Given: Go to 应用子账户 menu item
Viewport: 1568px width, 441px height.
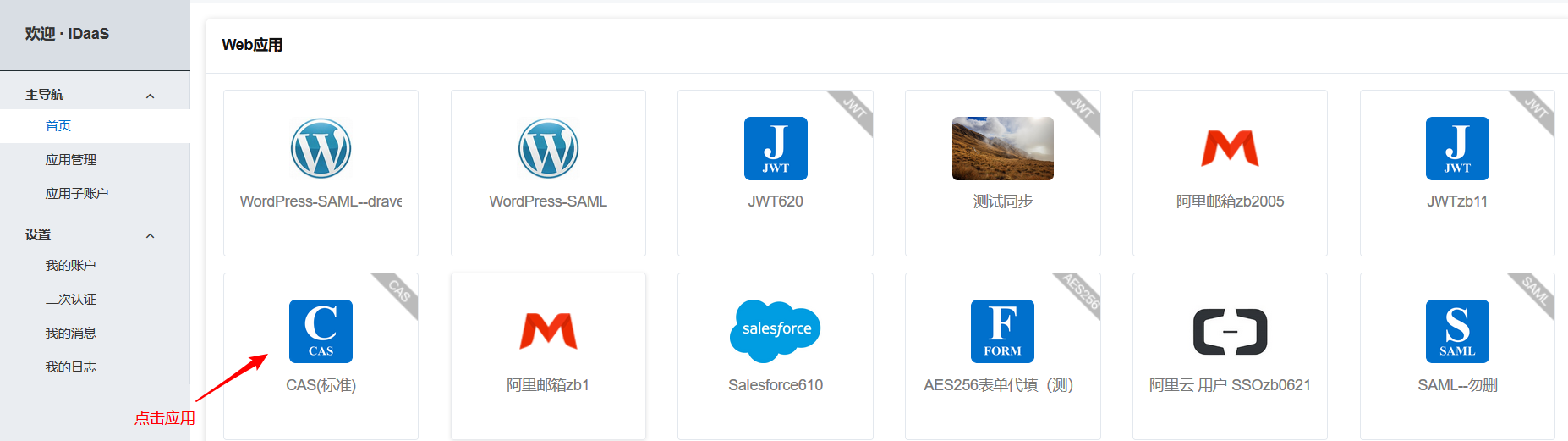Looking at the screenshot, I should point(77,193).
